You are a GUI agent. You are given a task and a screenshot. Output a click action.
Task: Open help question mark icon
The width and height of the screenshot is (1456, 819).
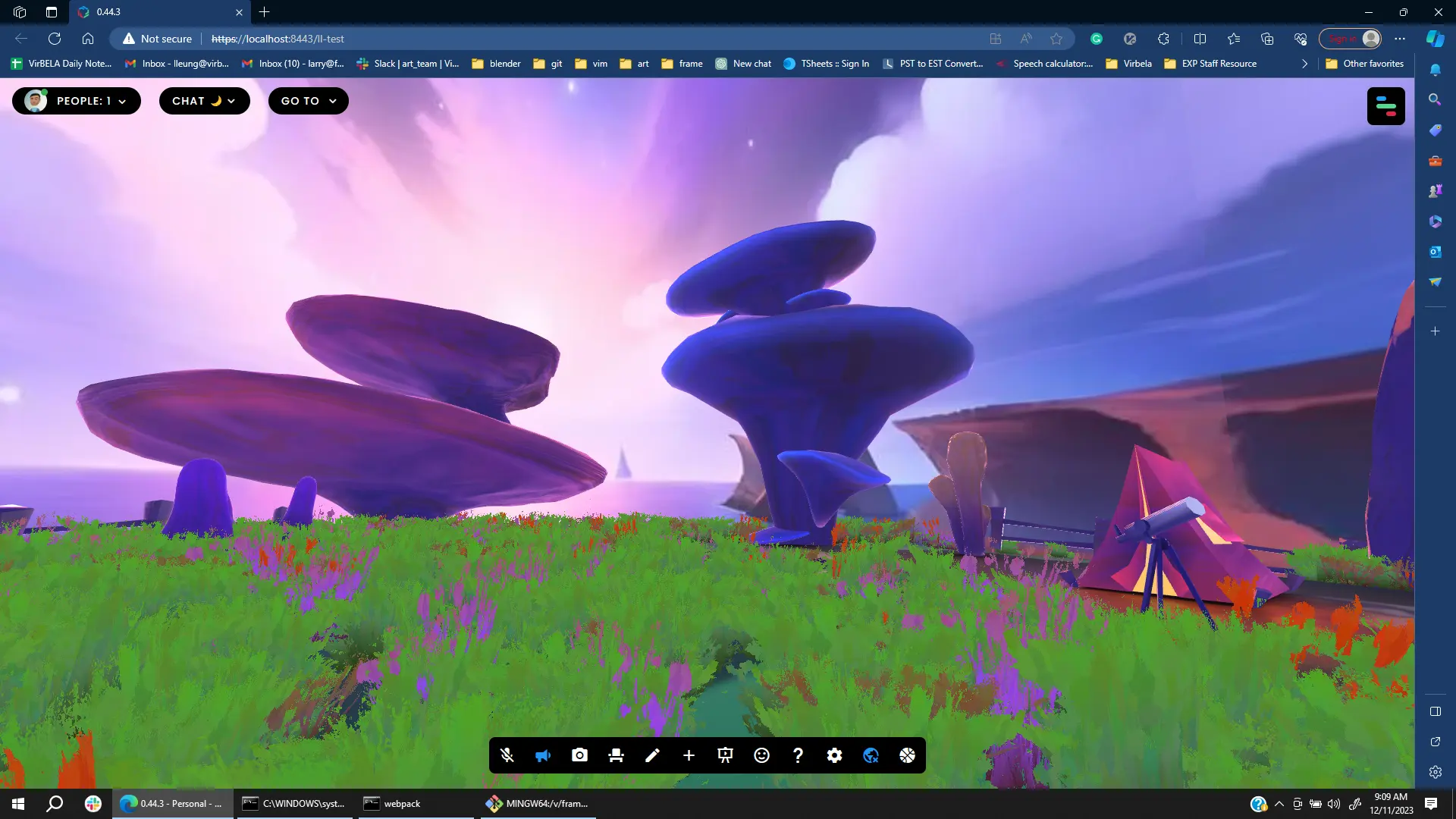[798, 755]
